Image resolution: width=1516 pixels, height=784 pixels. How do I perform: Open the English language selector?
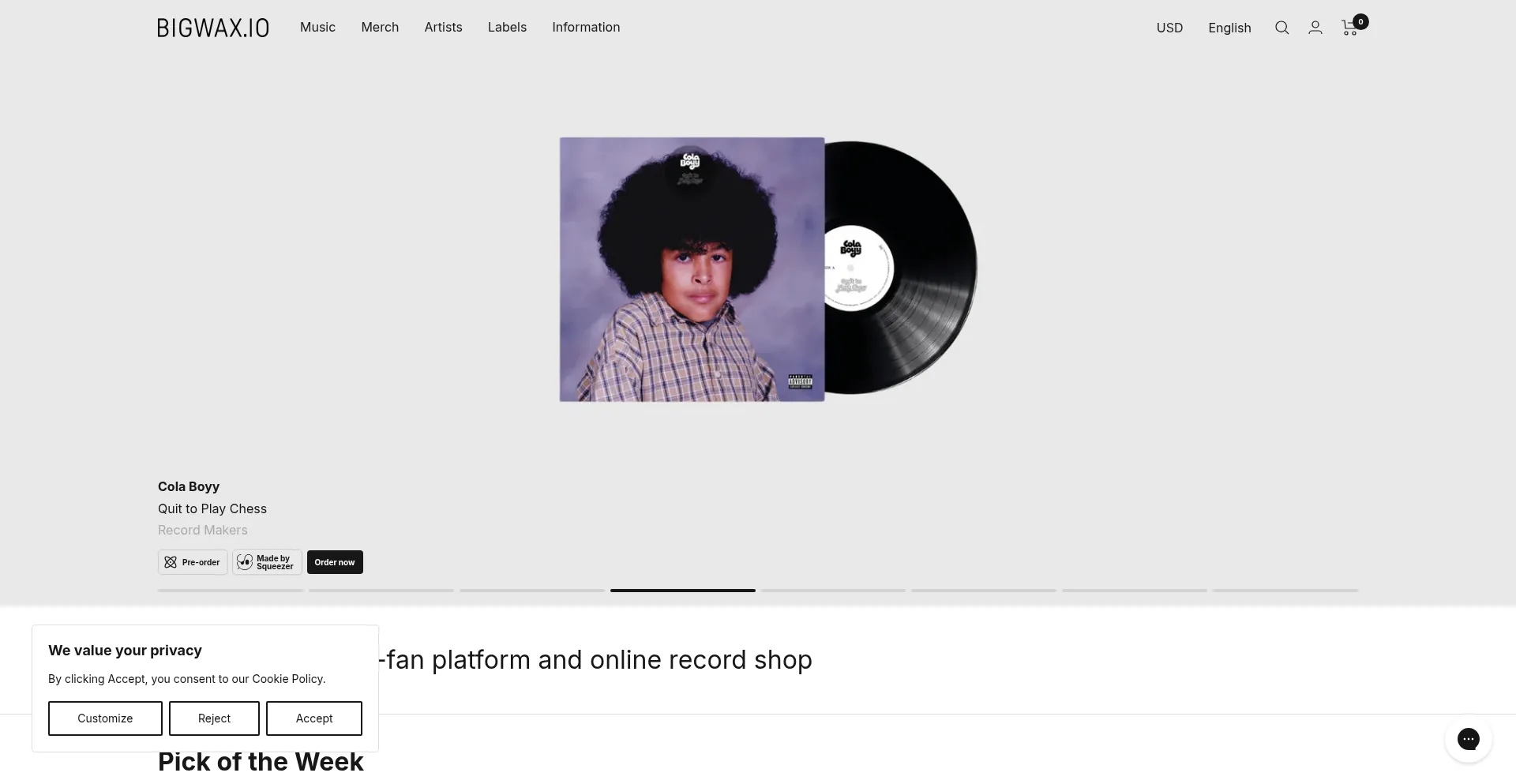(1229, 28)
